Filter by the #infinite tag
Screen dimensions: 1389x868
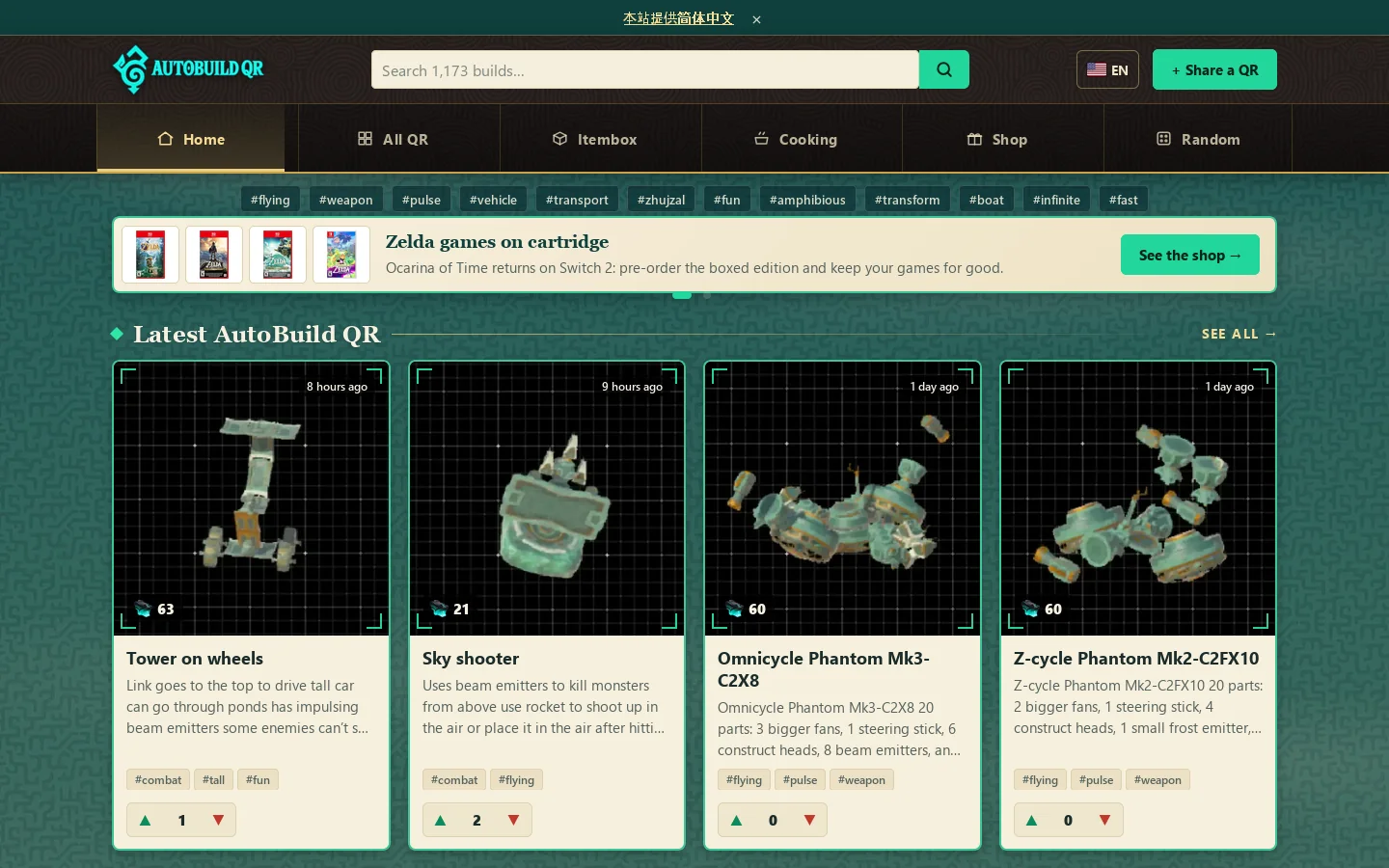[x=1056, y=200]
